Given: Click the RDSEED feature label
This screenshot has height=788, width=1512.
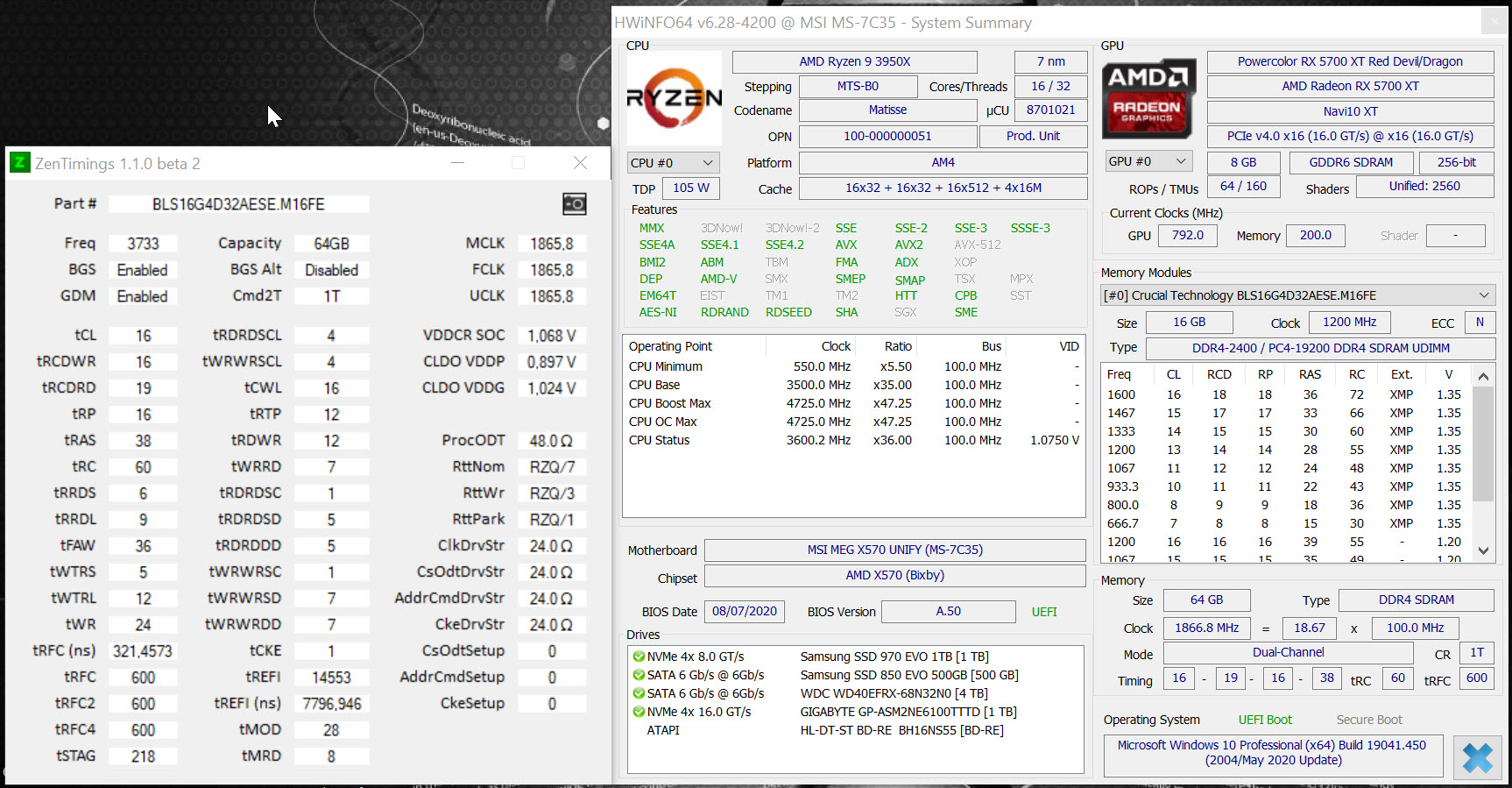Looking at the screenshot, I should click(788, 312).
